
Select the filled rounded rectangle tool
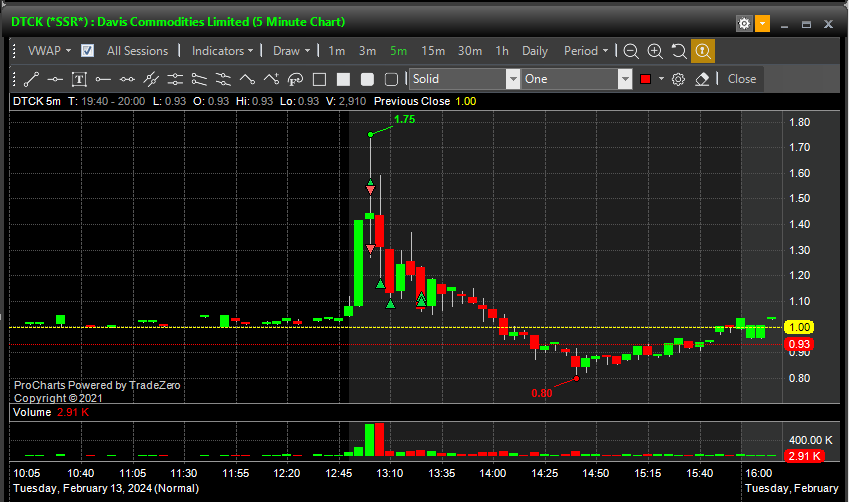[x=367, y=79]
